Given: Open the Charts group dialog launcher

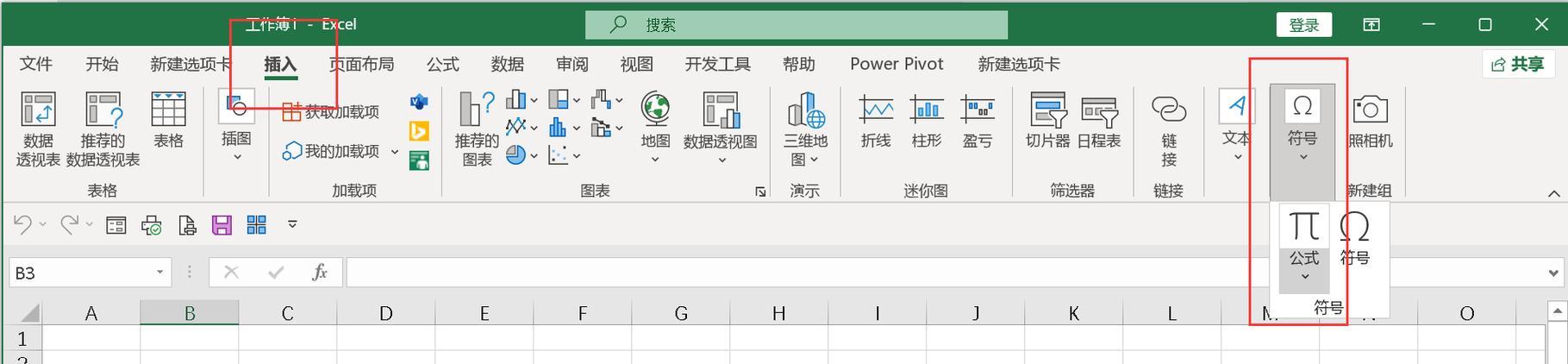Looking at the screenshot, I should pyautogui.click(x=760, y=191).
